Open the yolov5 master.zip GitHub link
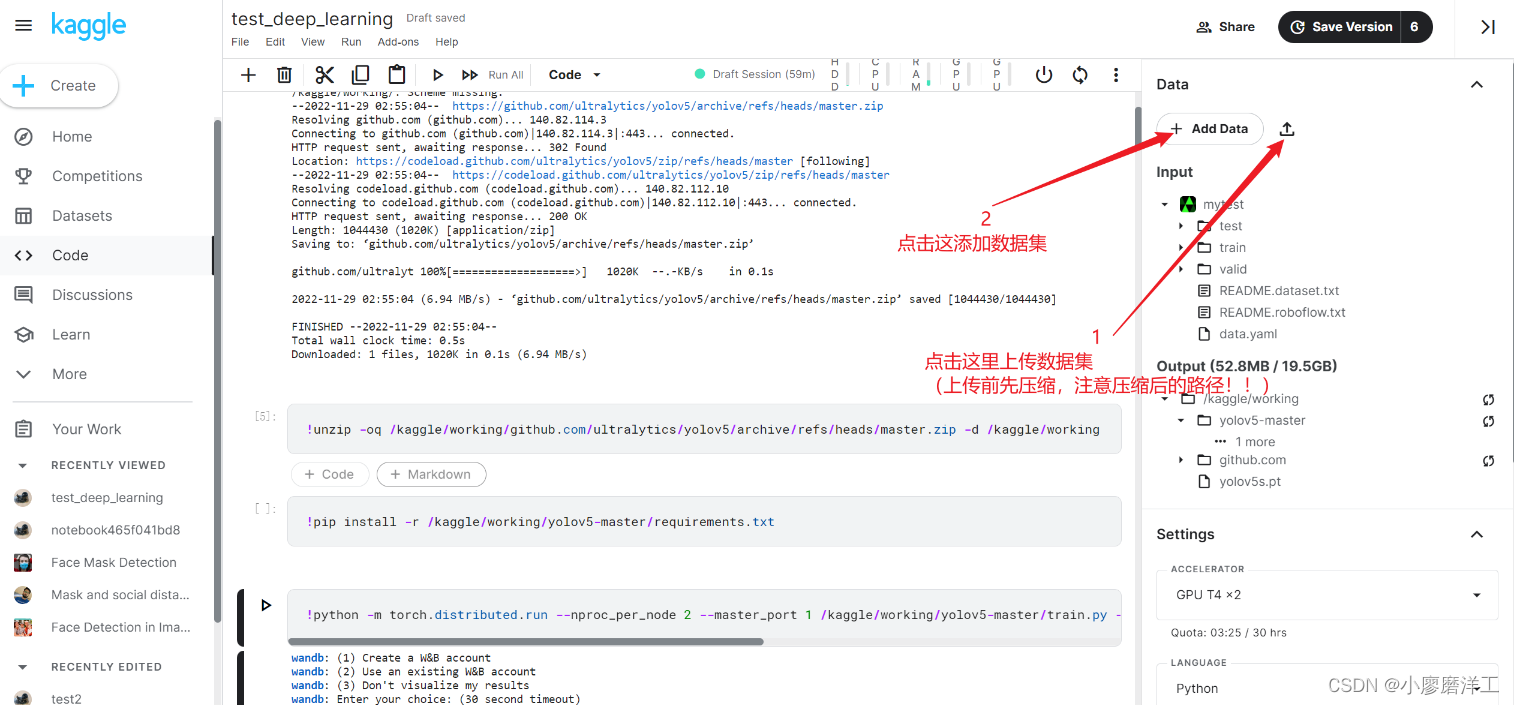The image size is (1514, 705). (x=667, y=106)
